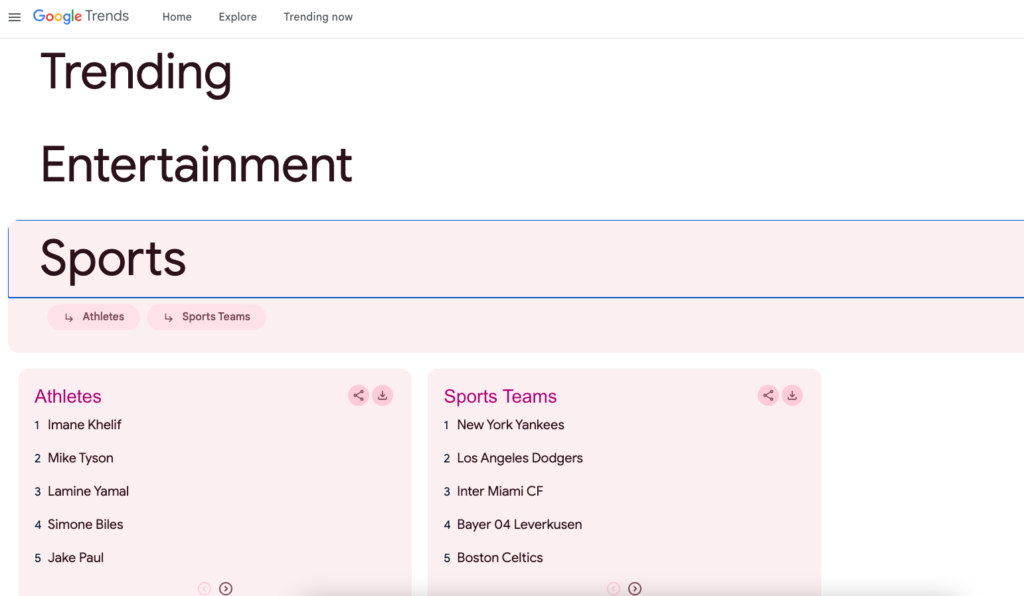
Task: Go to previous page of Athletes
Action: pos(204,589)
